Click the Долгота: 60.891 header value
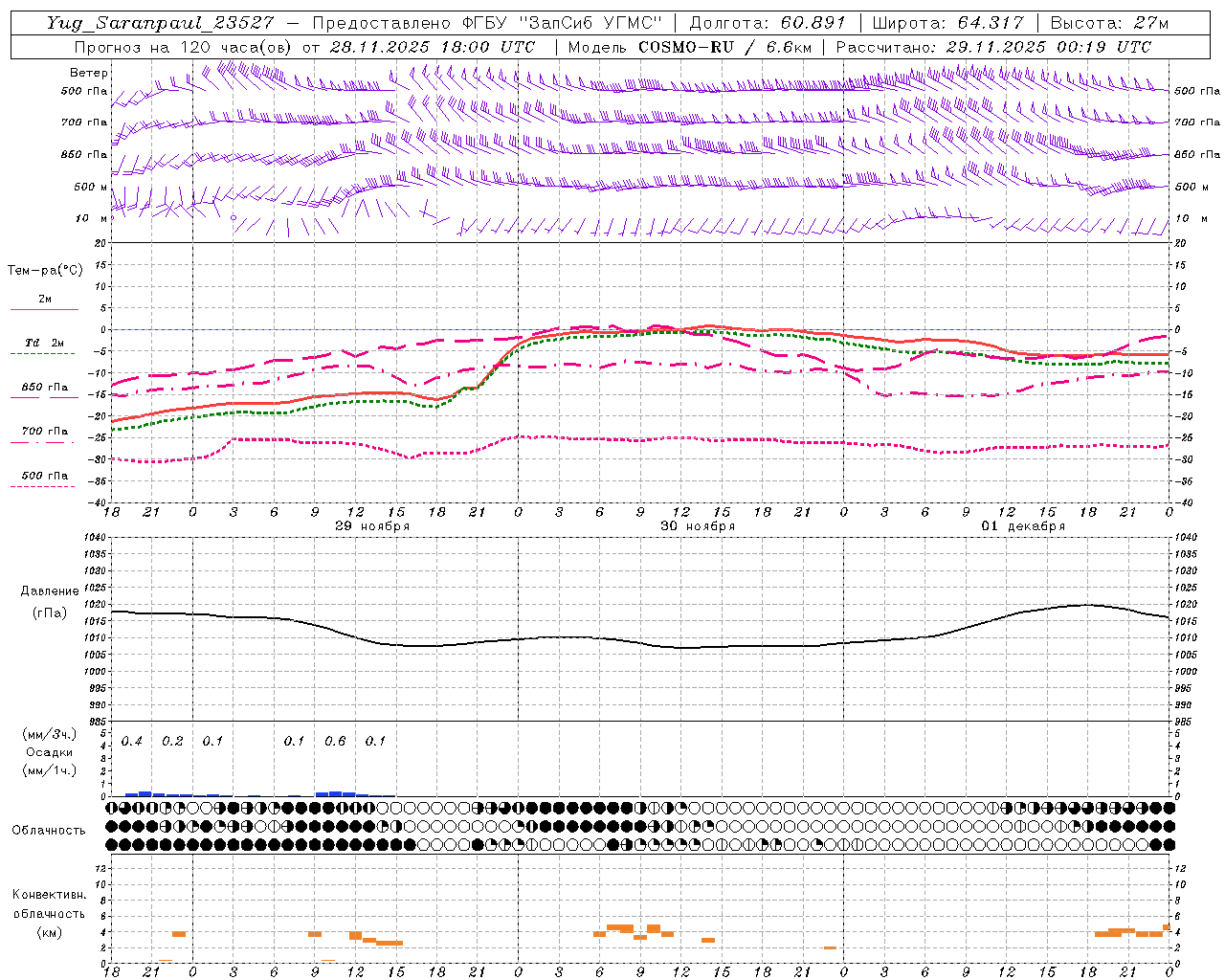1225x980 pixels. pos(768,23)
